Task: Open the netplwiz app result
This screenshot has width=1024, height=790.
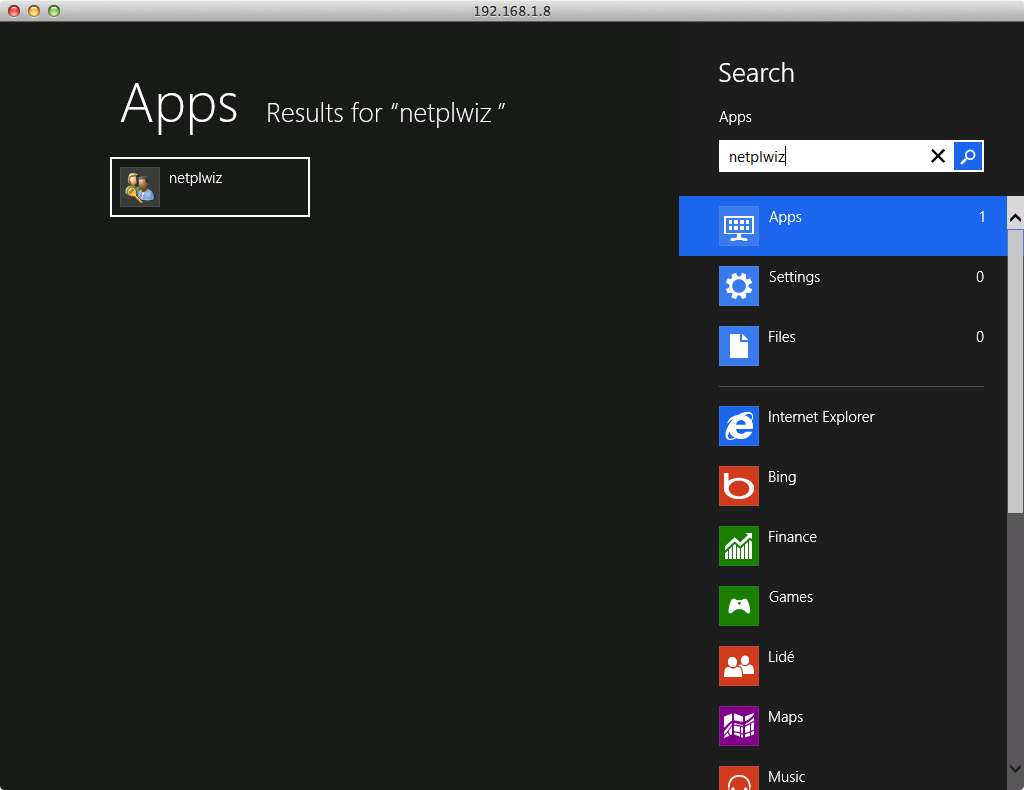Action: coord(210,187)
